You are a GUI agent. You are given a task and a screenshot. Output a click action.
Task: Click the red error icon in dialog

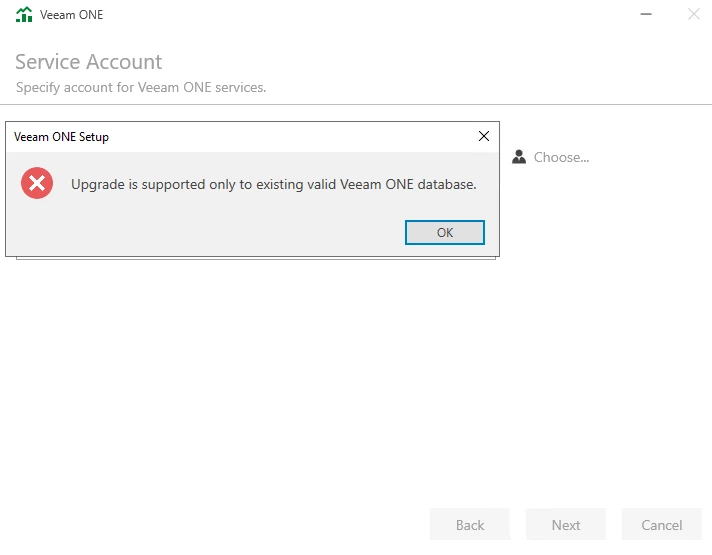tap(37, 183)
